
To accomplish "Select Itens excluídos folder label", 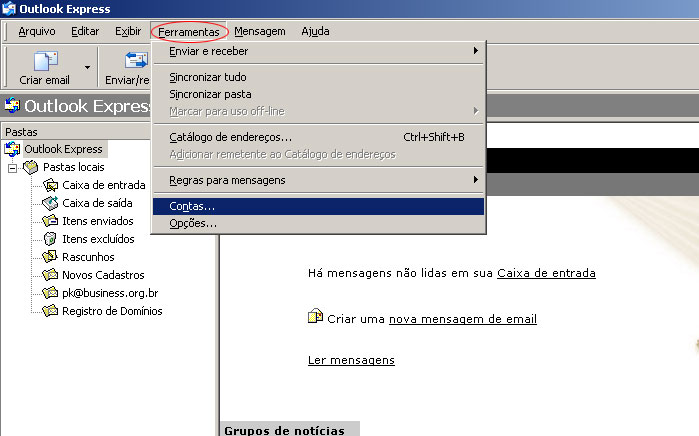I will (x=98, y=239).
